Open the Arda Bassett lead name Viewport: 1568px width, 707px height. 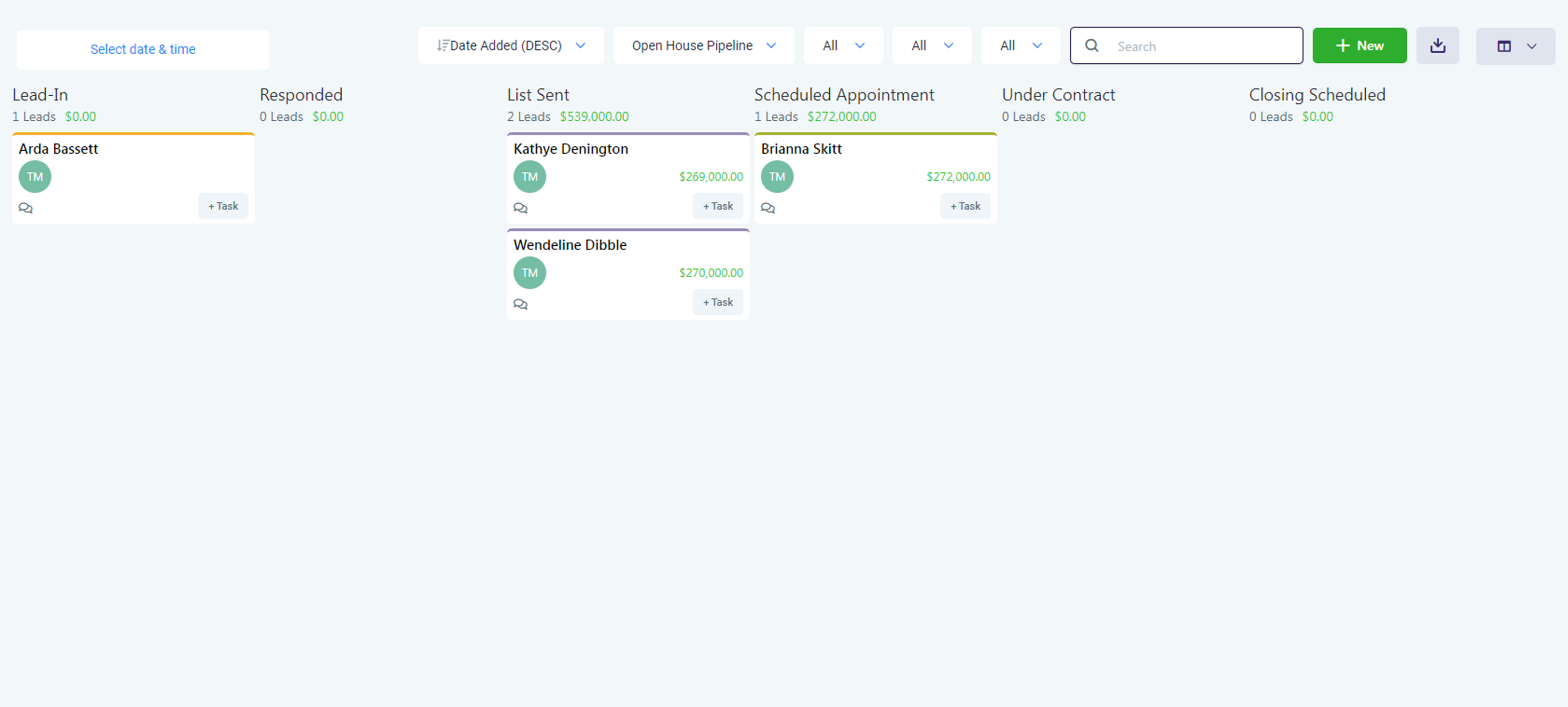59,149
